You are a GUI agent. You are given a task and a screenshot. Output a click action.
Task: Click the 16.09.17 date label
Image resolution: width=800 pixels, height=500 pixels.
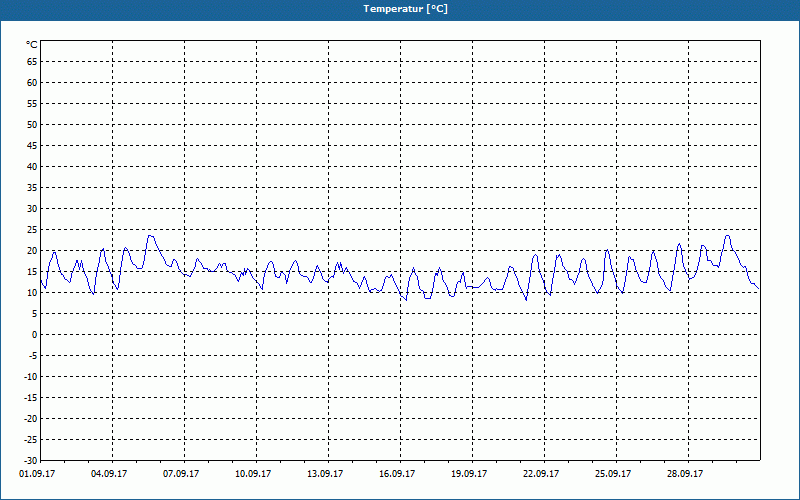(x=397, y=474)
